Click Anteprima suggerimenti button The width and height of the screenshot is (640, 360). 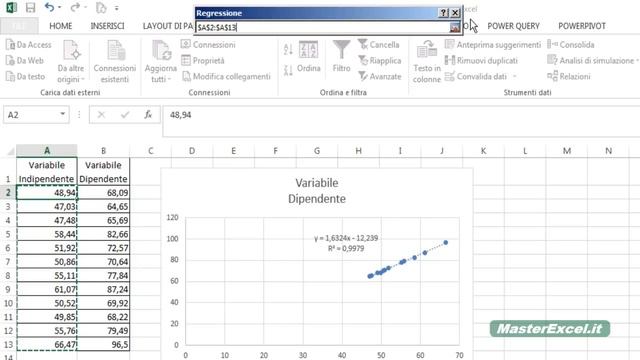[493, 44]
